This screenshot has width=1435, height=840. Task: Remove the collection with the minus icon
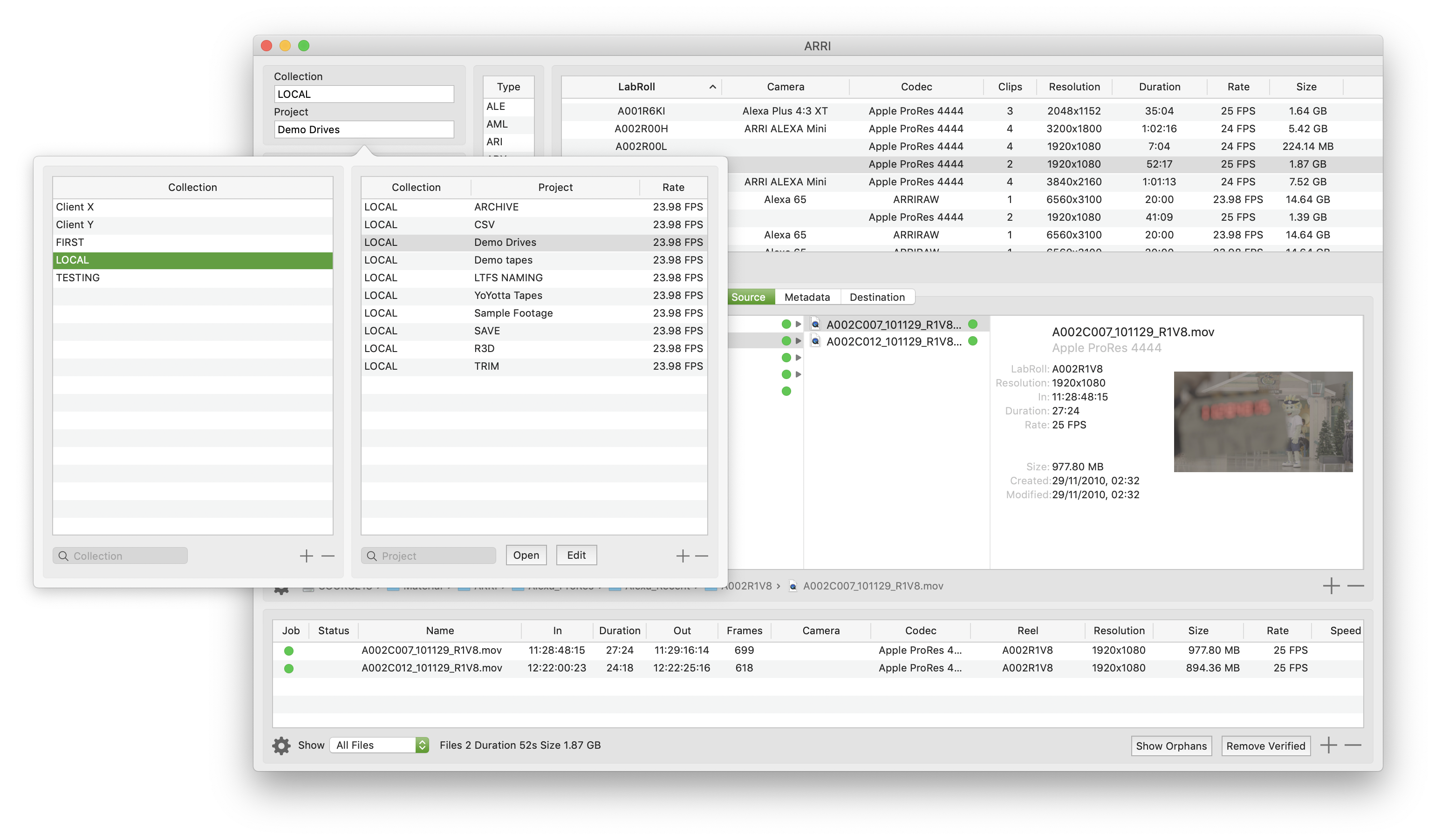coord(328,556)
